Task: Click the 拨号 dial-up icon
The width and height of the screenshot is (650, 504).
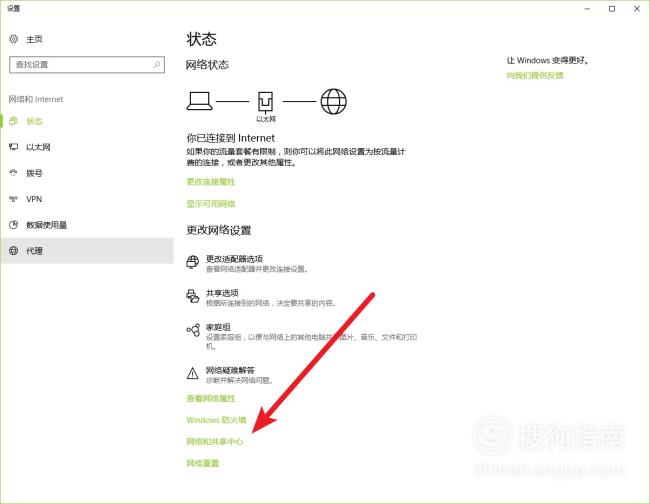Action: [14, 173]
